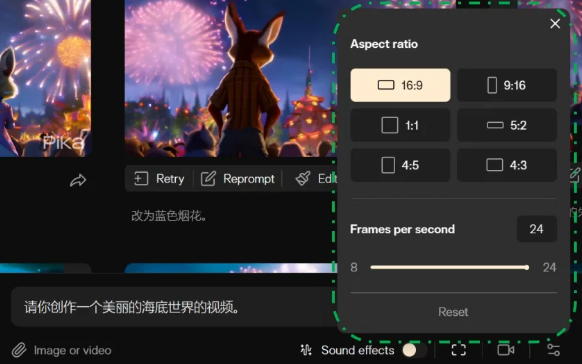This screenshot has width=582, height=364.
Task: Open the rabbit fireworks video thumbnail
Action: (x=231, y=78)
